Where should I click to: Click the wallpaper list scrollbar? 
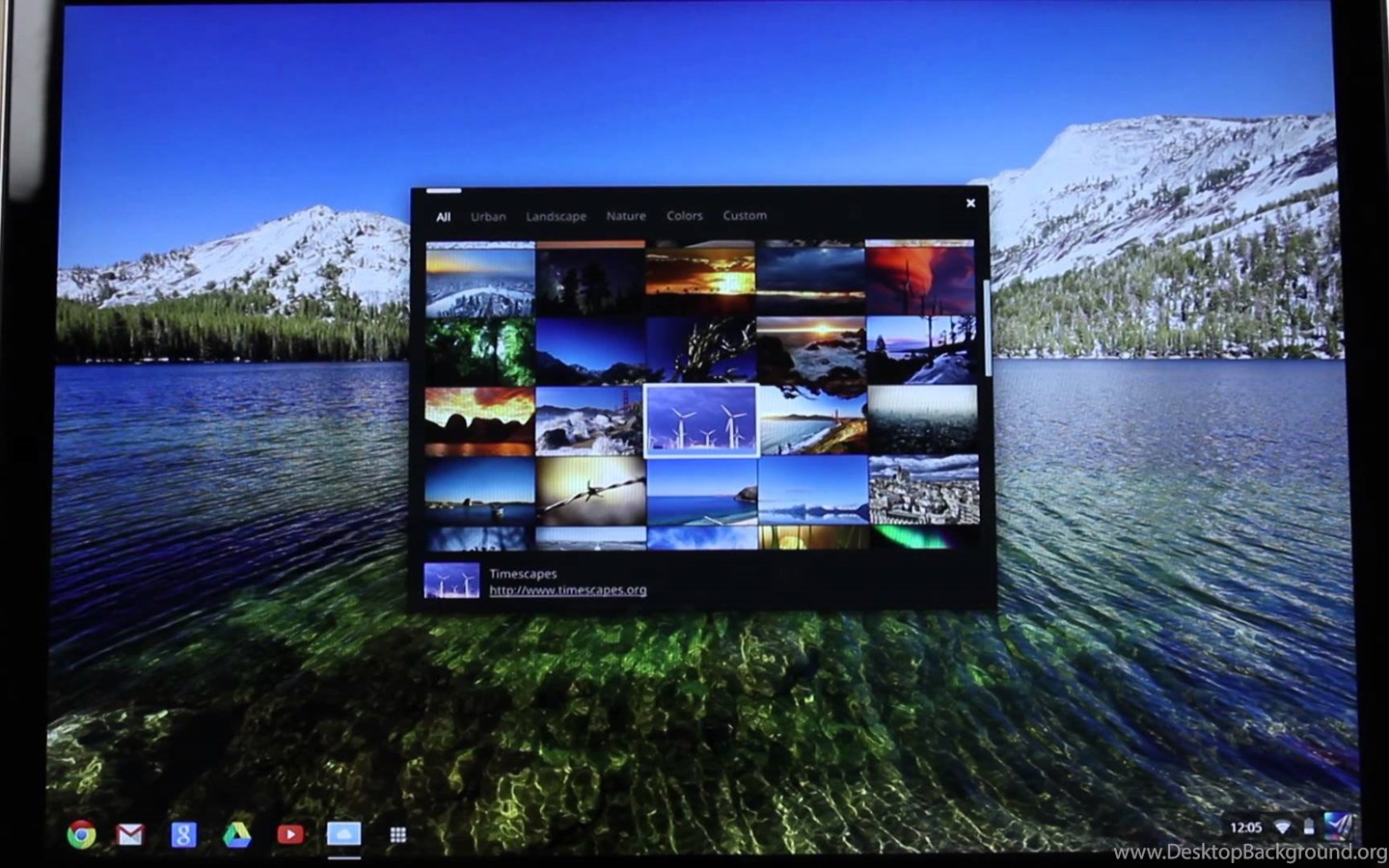click(x=987, y=328)
